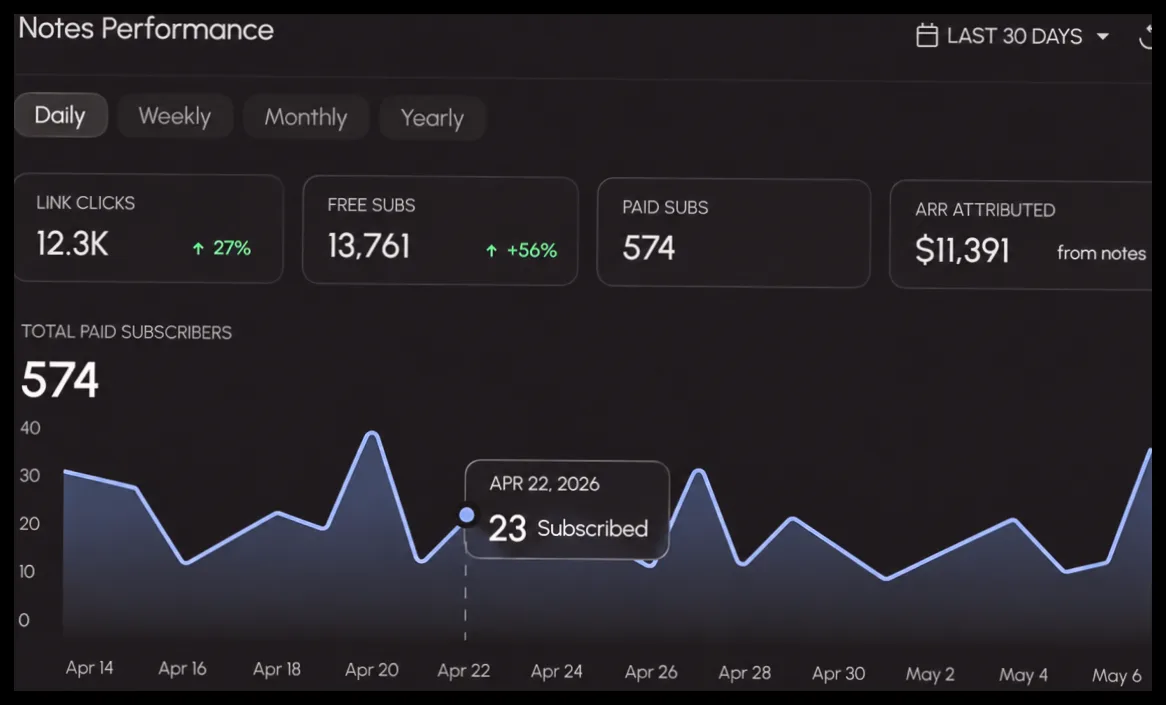Click the green up arrow in LINK CLICKS card
Image resolution: width=1166 pixels, height=705 pixels.
(198, 248)
